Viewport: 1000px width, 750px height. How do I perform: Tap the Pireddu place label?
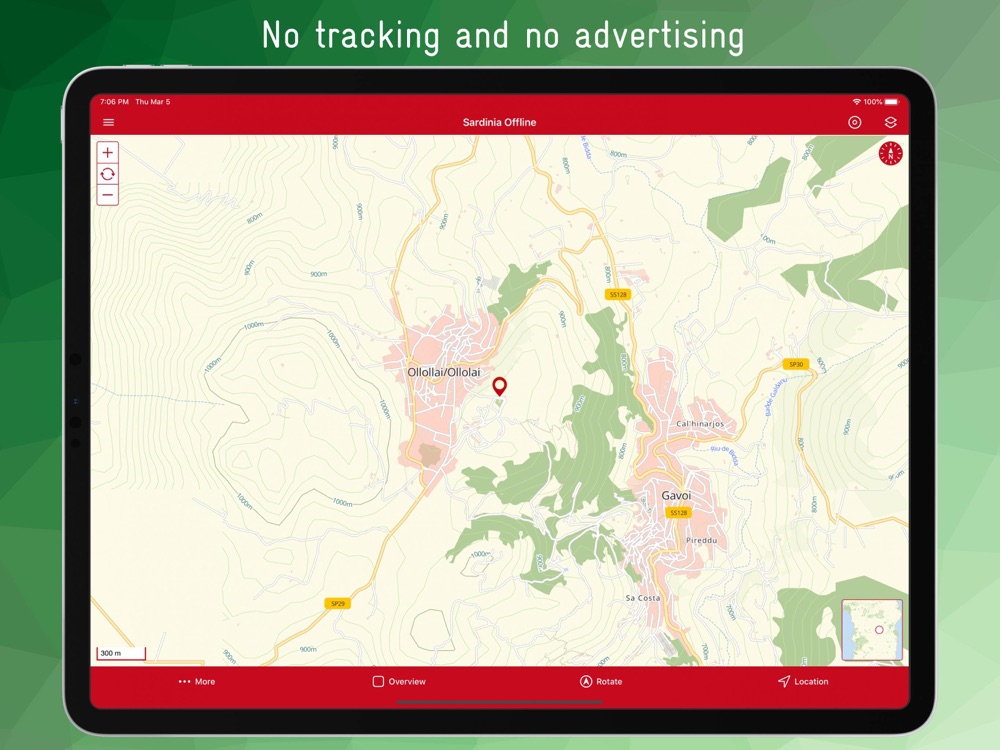point(702,540)
